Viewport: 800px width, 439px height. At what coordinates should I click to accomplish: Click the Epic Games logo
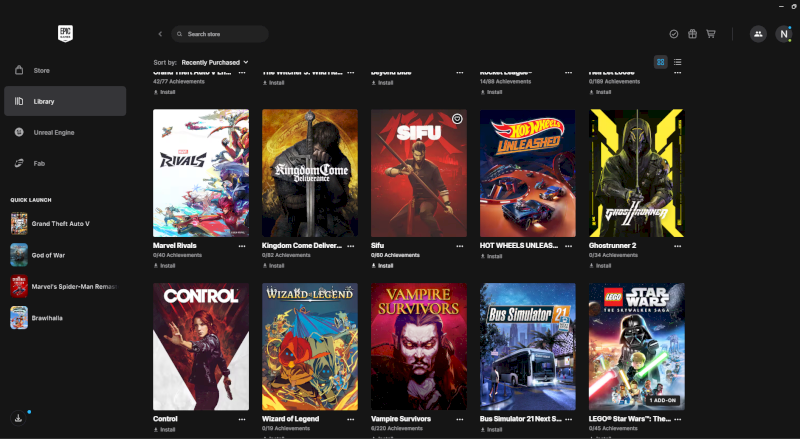click(66, 33)
